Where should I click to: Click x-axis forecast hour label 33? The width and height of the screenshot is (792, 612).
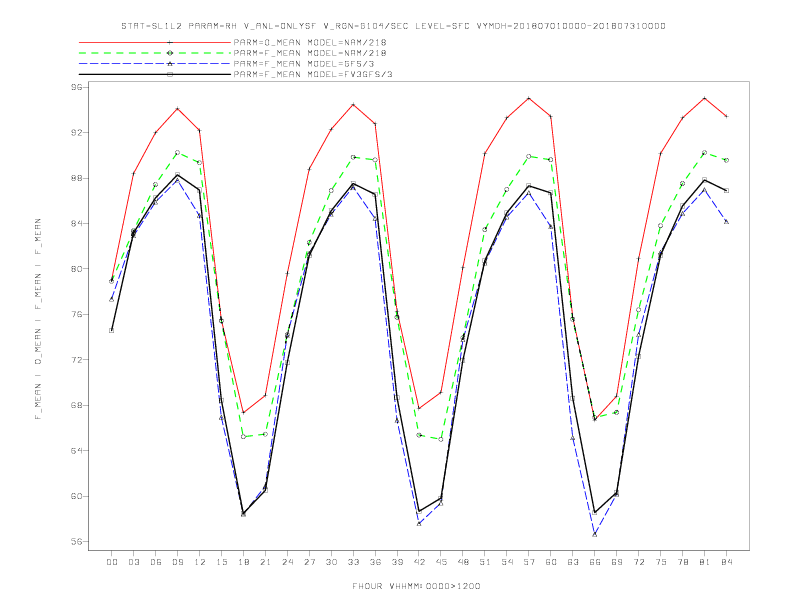coord(353,562)
